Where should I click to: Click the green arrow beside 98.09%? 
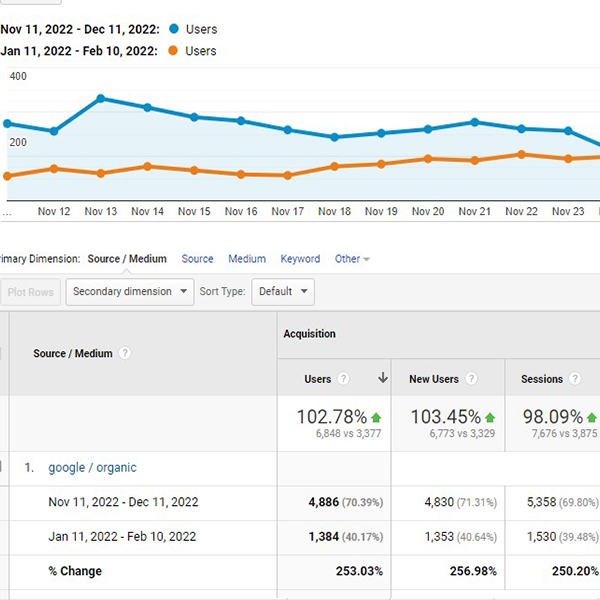592,417
